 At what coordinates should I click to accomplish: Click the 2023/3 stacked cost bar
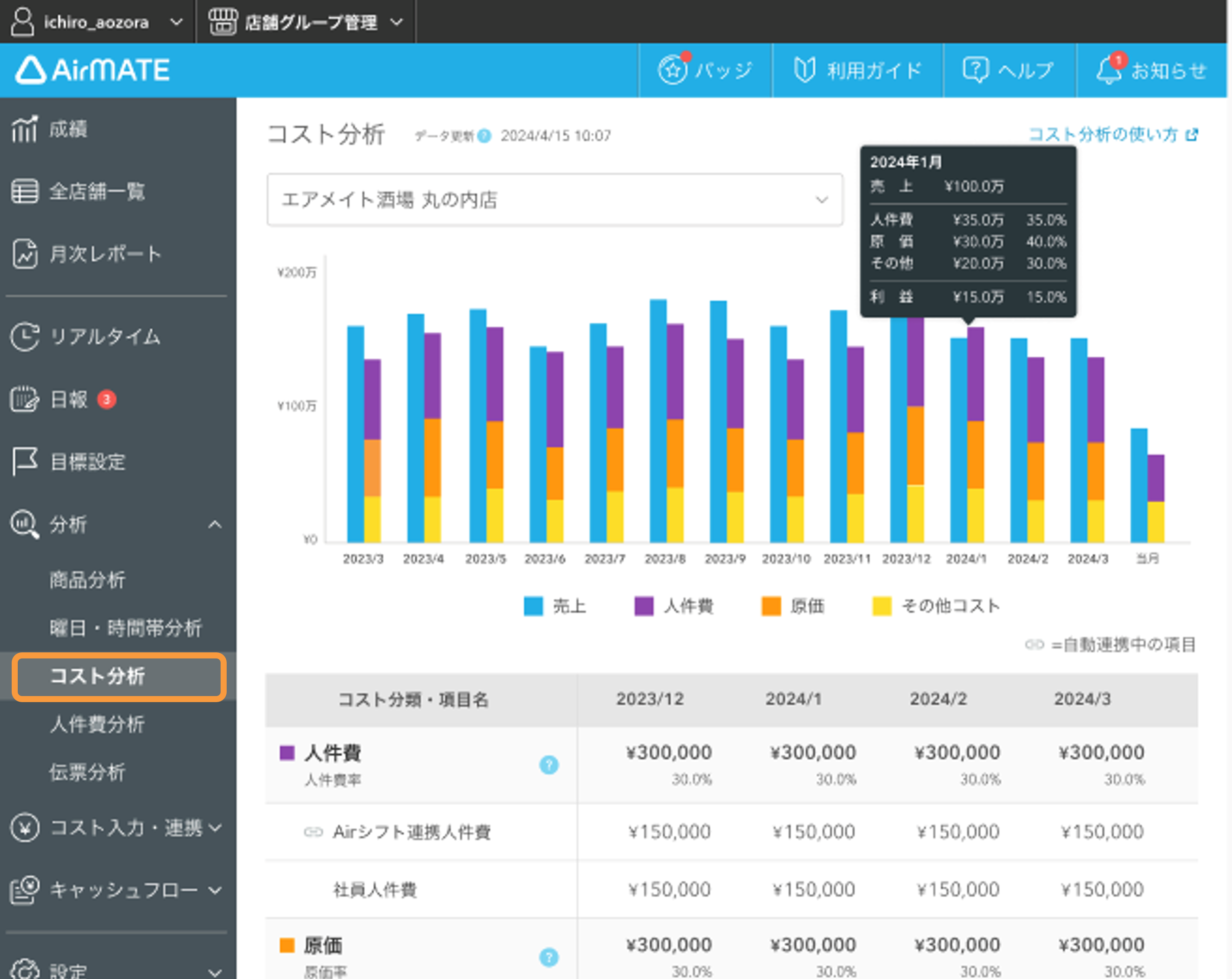coord(372,450)
